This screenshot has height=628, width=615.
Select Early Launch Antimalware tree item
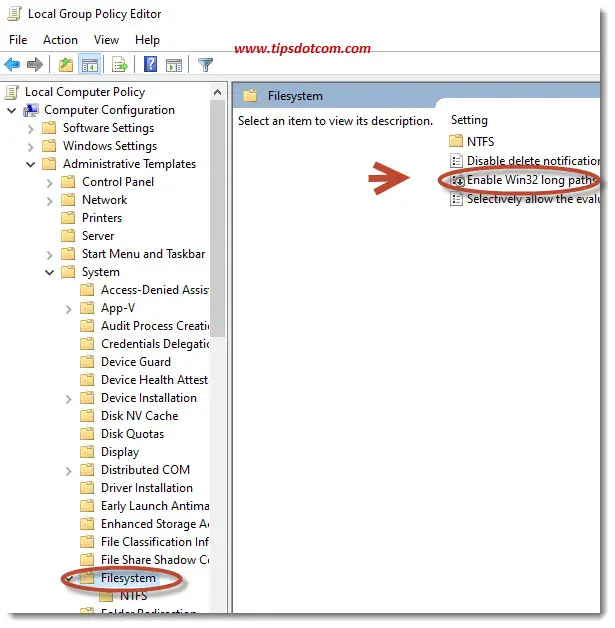155,507
